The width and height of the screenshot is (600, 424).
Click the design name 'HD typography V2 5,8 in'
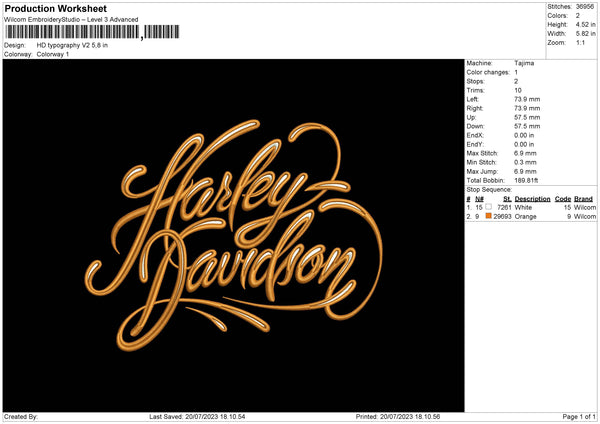coord(72,45)
